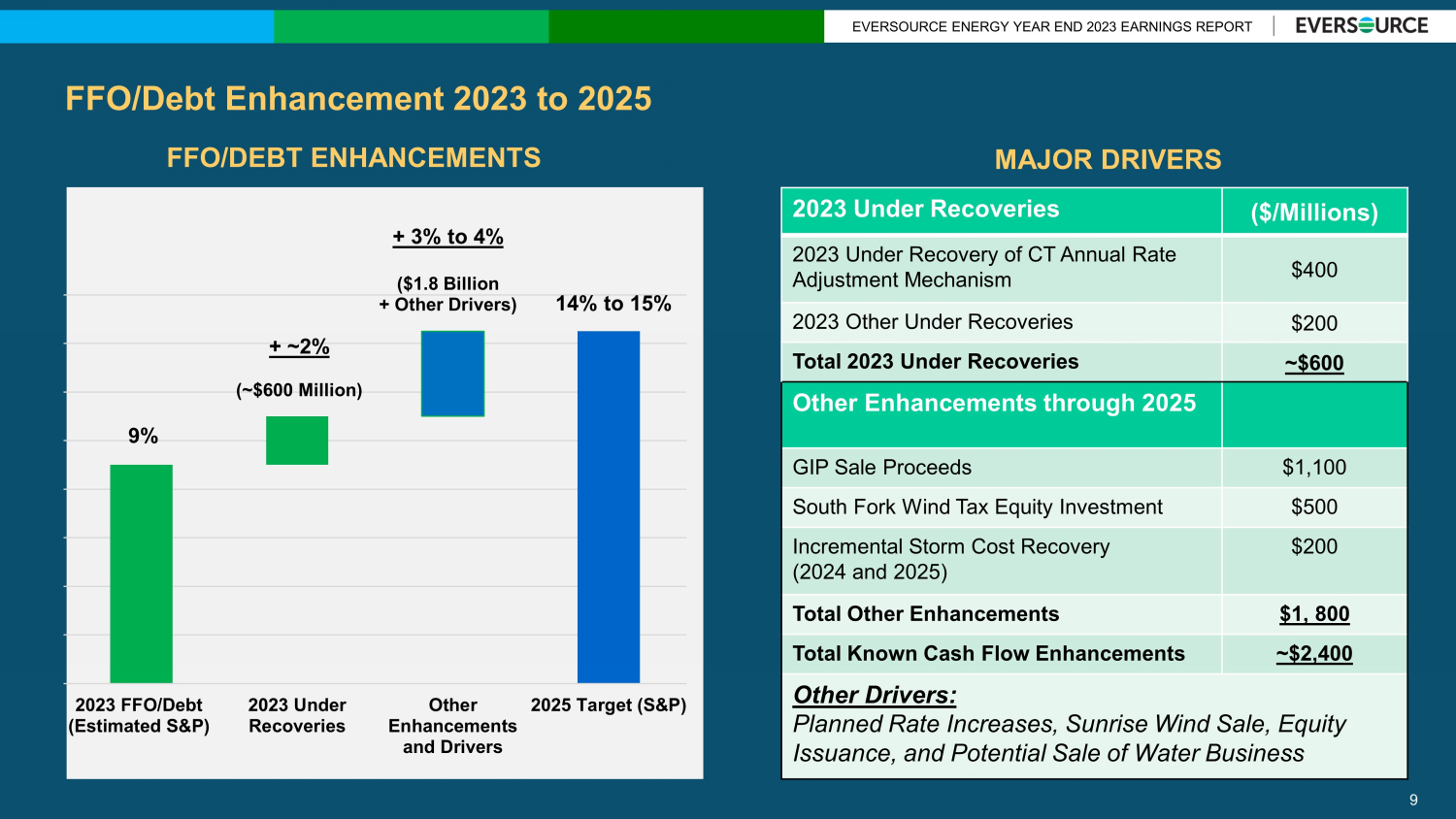Click the "Other Drivers:" underlined heading
Viewport: 1456px width, 819px height.
tap(875, 695)
